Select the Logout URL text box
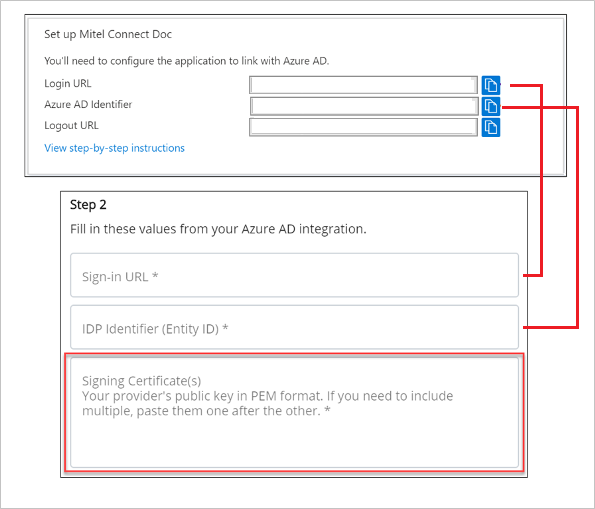The image size is (595, 509). click(x=363, y=127)
